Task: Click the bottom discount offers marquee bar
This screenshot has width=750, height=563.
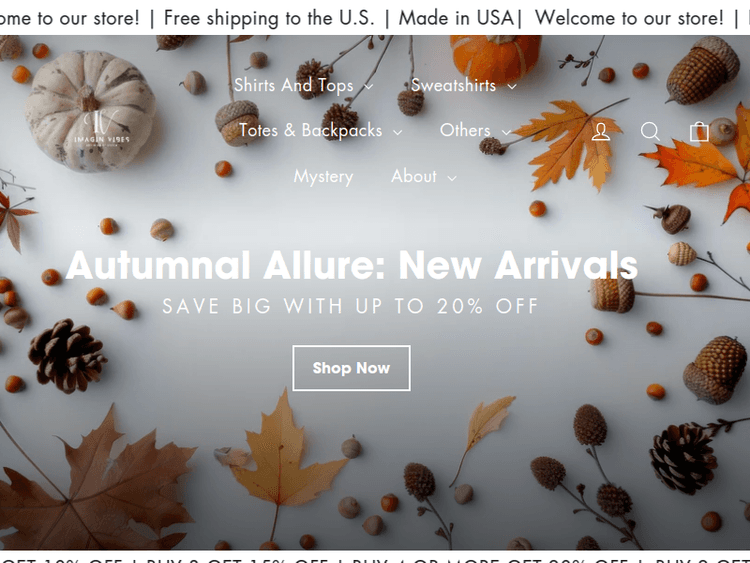Action: tap(375, 557)
